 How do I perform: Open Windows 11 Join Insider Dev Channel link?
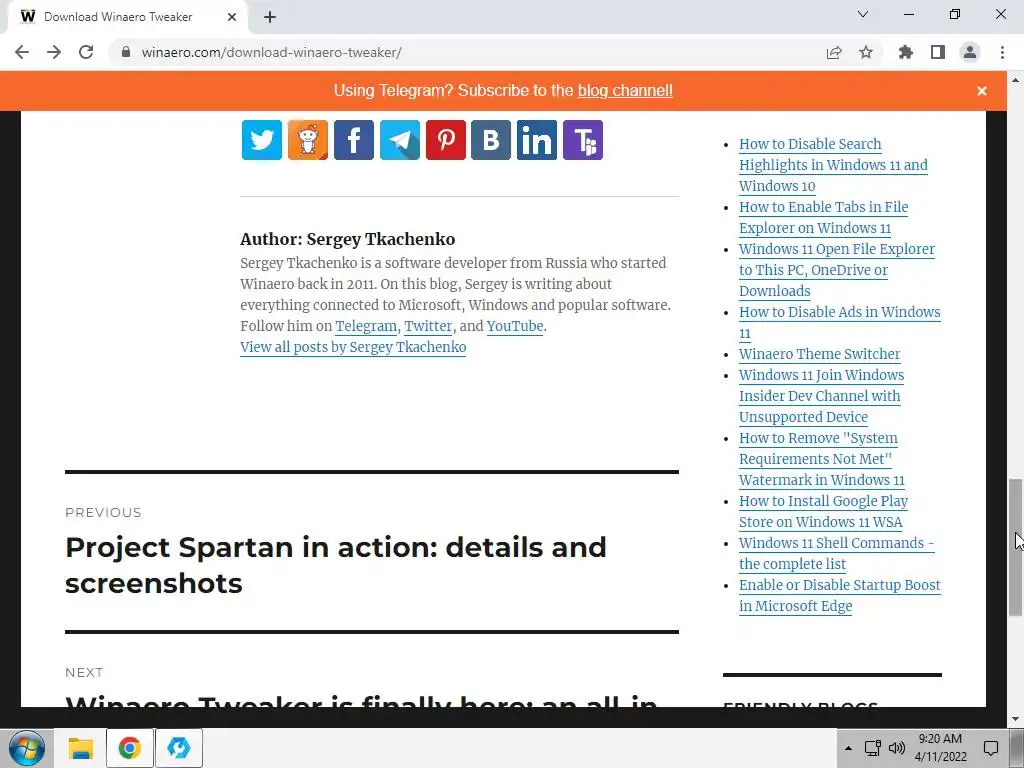[x=822, y=396]
